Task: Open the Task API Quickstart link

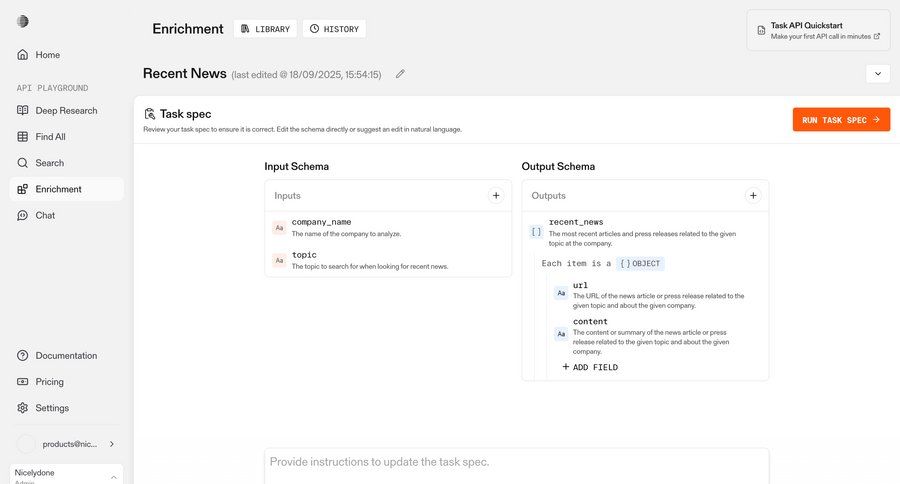Action: pyautogui.click(x=818, y=30)
